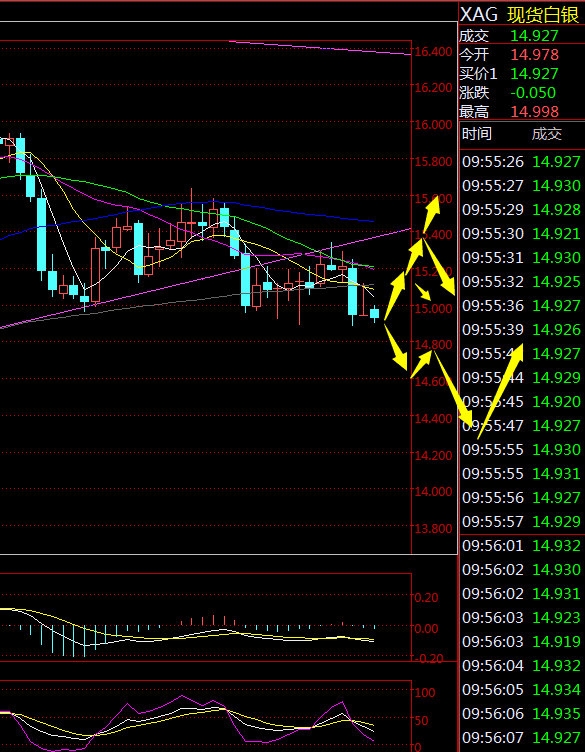Click the 14.000 price axis label
Image resolution: width=585 pixels, height=752 pixels.
[433, 492]
